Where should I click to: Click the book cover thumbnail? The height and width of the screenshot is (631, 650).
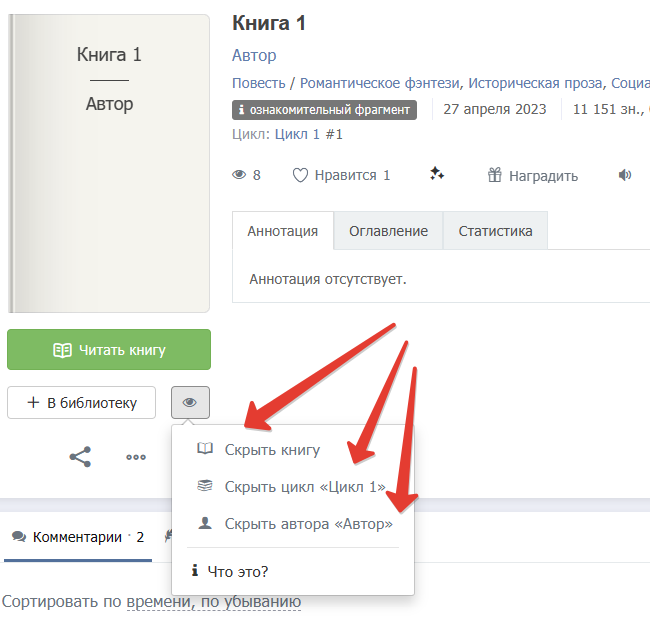tap(109, 164)
